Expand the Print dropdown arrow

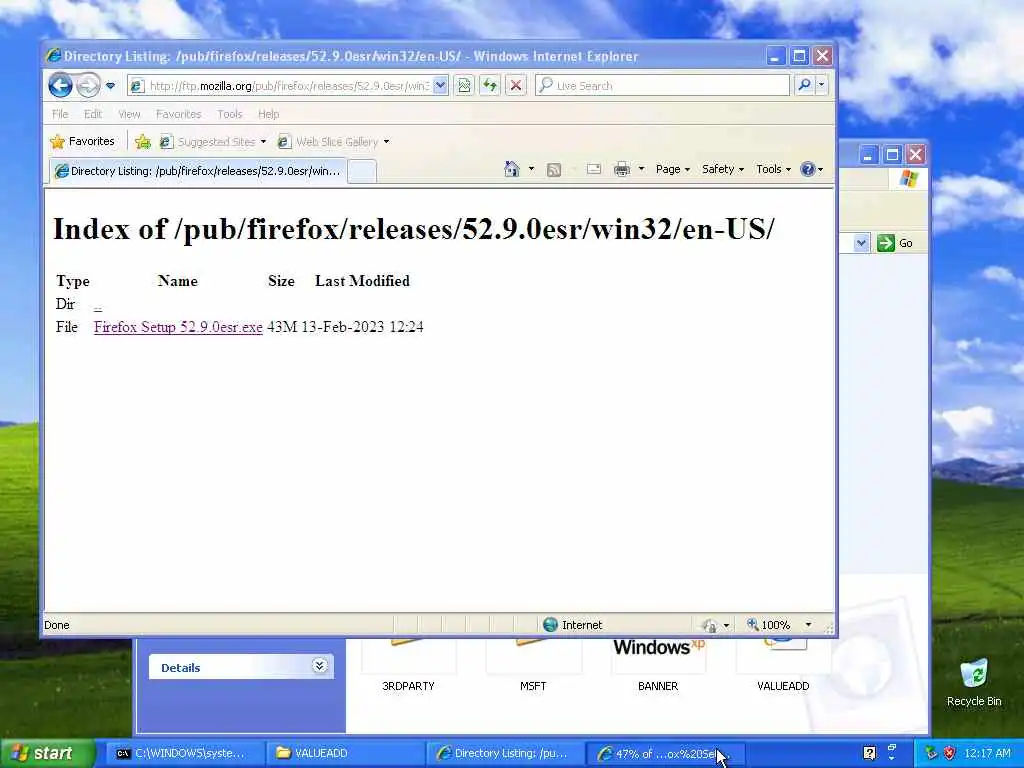pyautogui.click(x=641, y=169)
